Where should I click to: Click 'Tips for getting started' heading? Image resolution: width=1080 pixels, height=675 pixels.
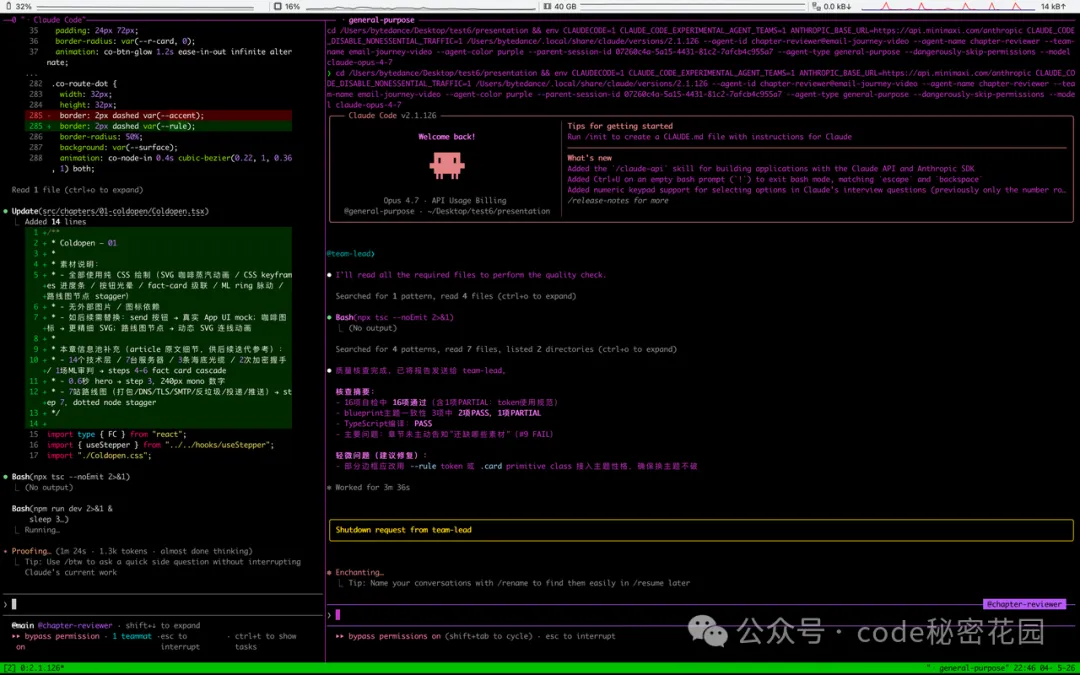coord(620,126)
